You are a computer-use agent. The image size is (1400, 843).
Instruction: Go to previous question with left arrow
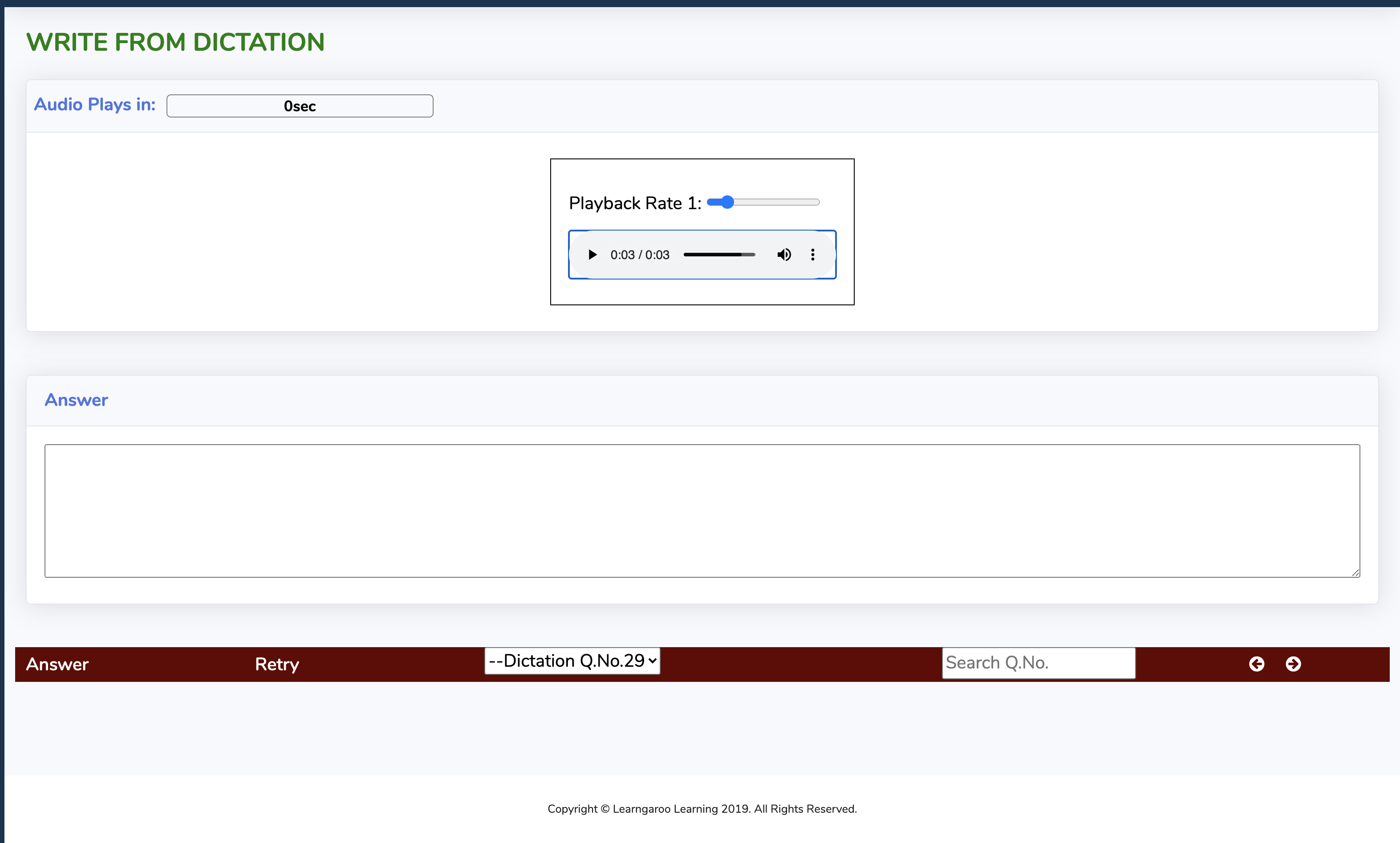pos(1256,664)
